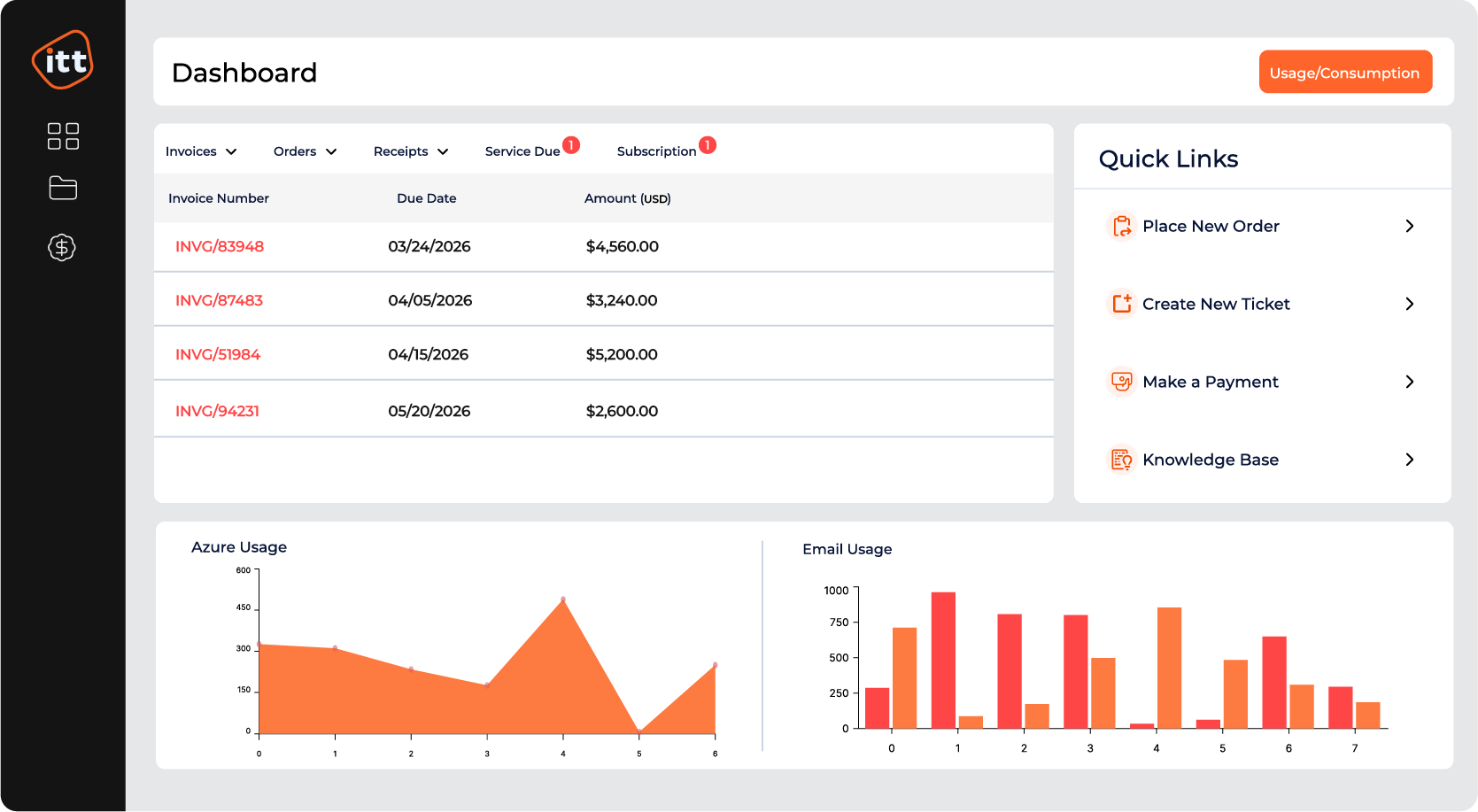The width and height of the screenshot is (1478, 812).
Task: Click the due date 05/20/2026
Action: 429,411
